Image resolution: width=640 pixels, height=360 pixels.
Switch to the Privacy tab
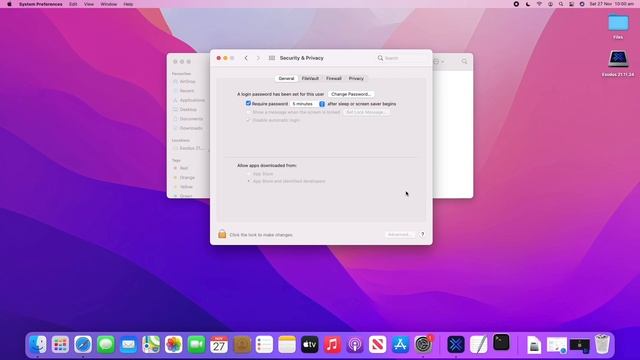[x=356, y=78]
